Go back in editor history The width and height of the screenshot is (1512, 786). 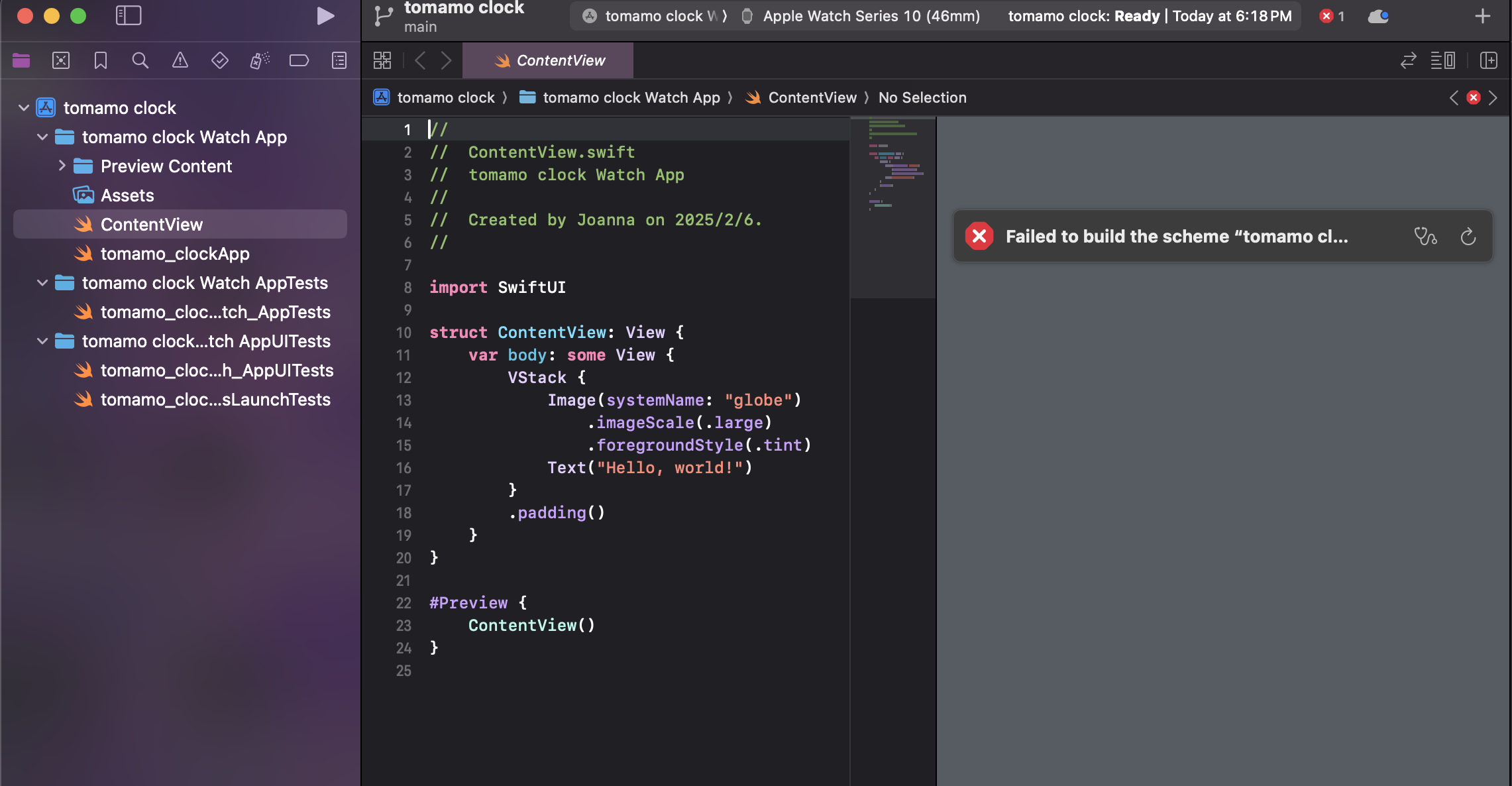click(x=420, y=60)
